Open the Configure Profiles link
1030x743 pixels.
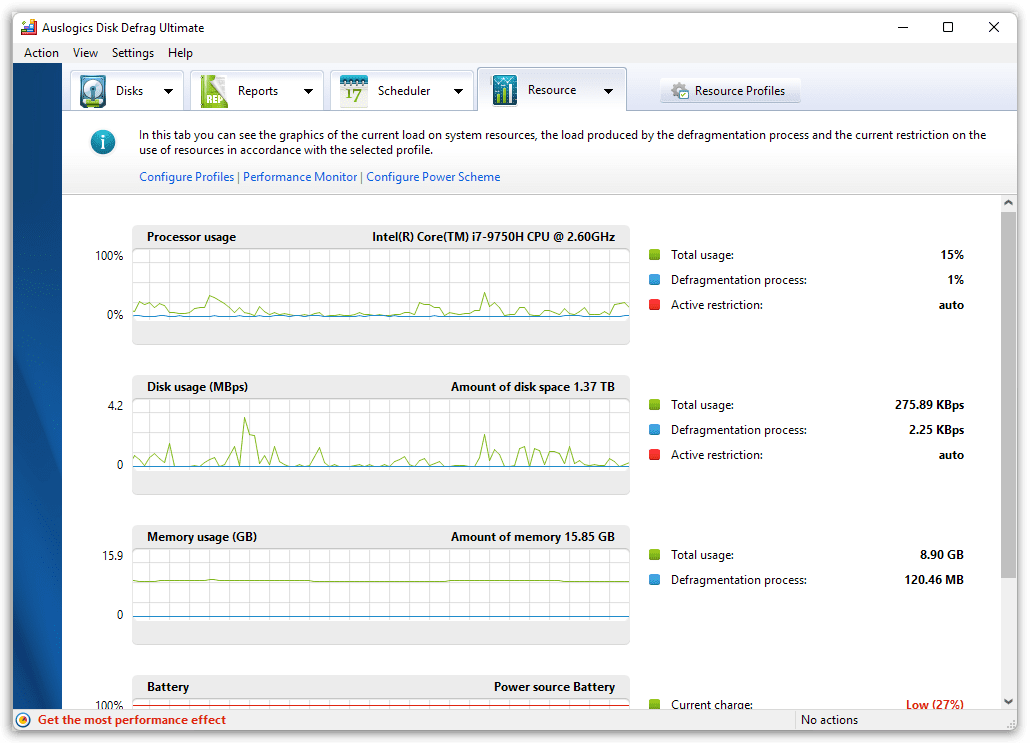pyautogui.click(x=187, y=177)
